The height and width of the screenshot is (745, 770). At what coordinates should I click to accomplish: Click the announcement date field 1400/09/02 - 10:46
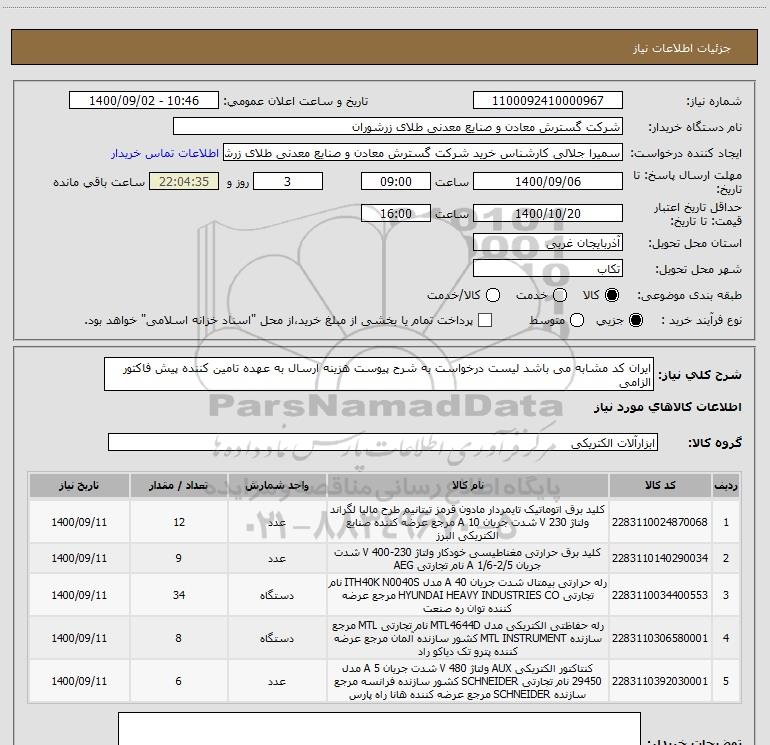144,101
